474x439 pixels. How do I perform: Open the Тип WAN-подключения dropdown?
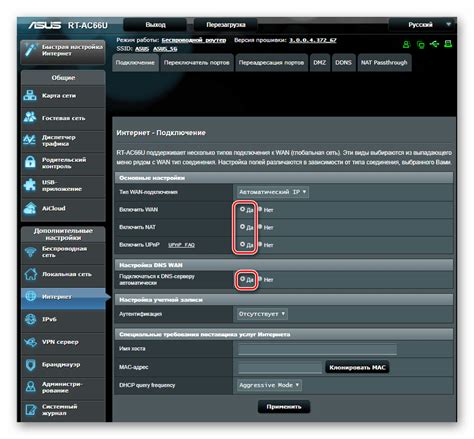(x=273, y=192)
